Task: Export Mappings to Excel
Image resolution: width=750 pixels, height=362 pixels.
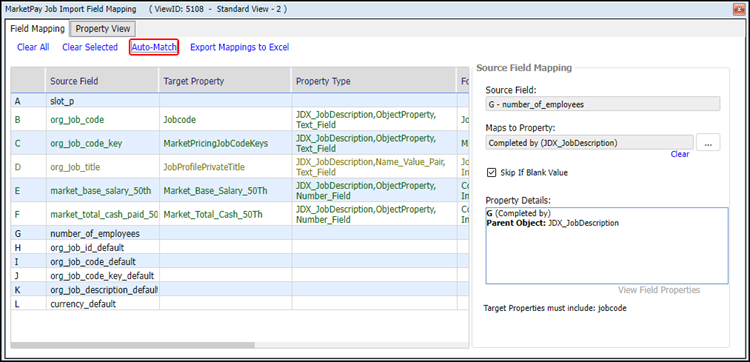Action: pyautogui.click(x=240, y=47)
